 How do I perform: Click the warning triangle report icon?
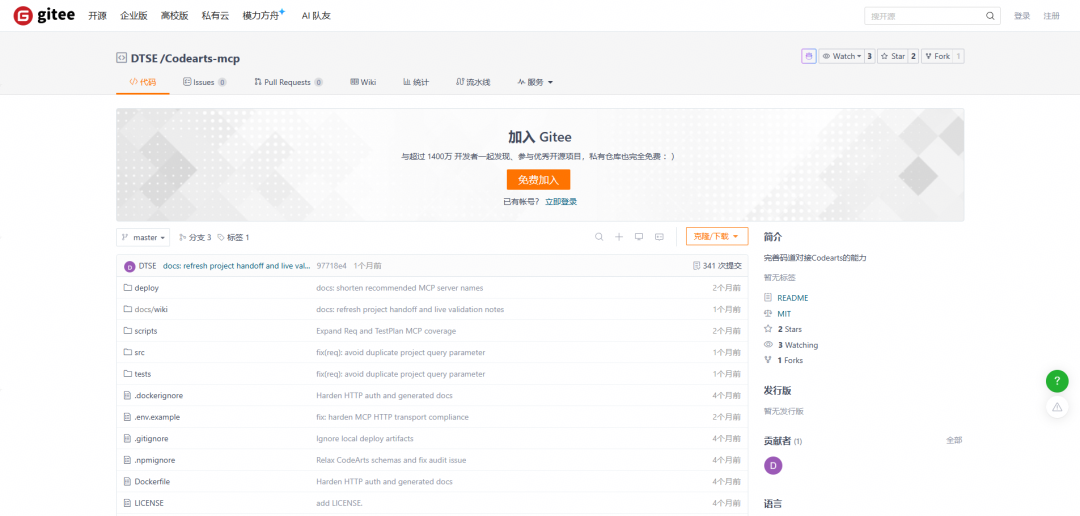pyautogui.click(x=1057, y=407)
